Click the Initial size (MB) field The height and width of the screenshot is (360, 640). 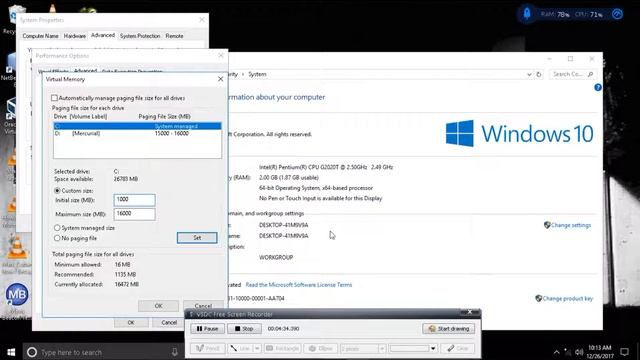(134, 200)
